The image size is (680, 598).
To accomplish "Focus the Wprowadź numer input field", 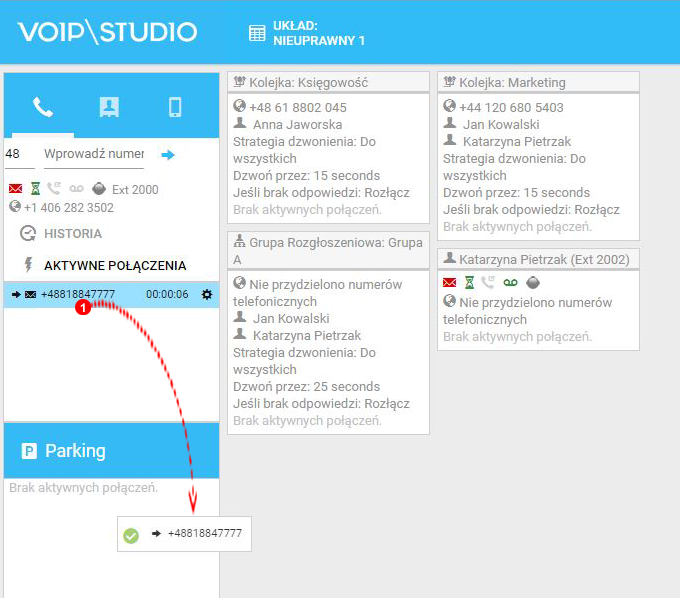I will tap(94, 154).
